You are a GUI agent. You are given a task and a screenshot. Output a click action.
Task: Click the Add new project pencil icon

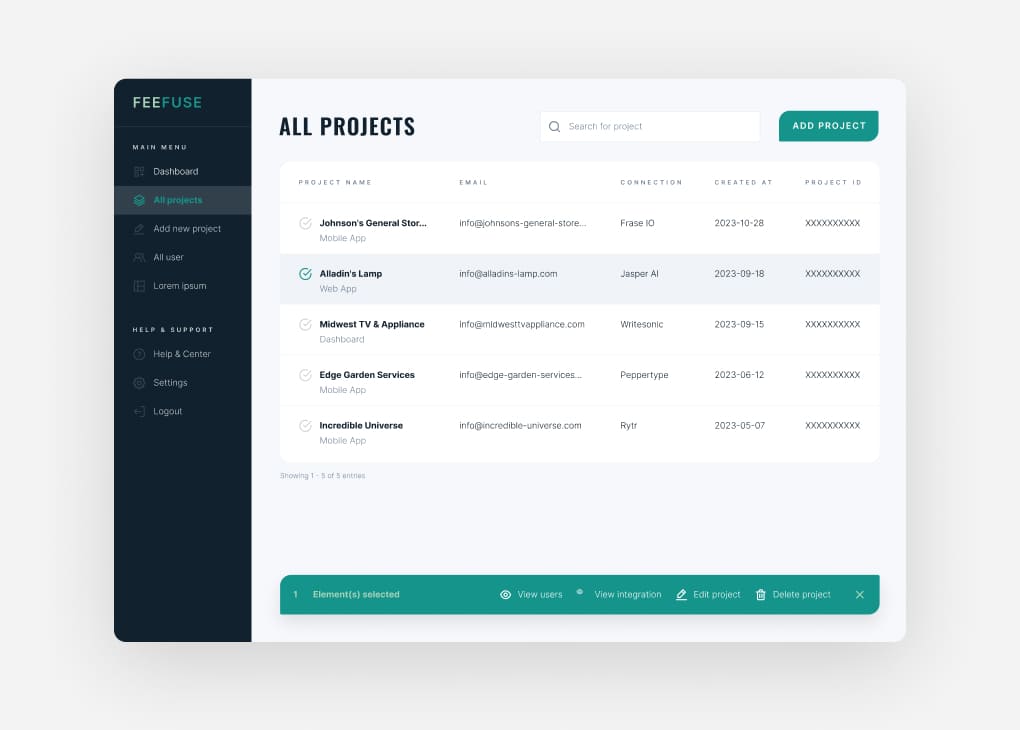point(139,229)
